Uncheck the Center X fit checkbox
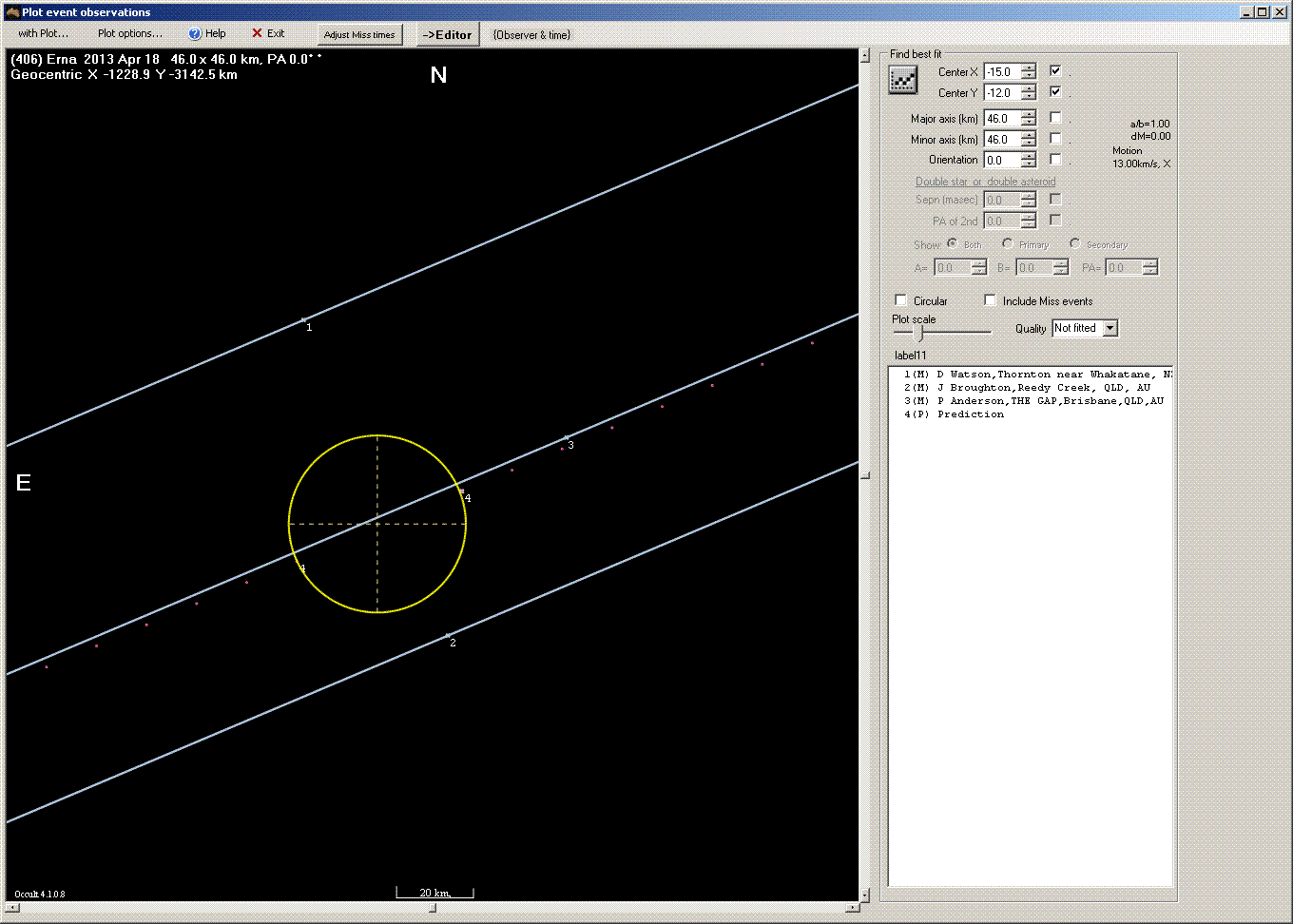 (1055, 71)
